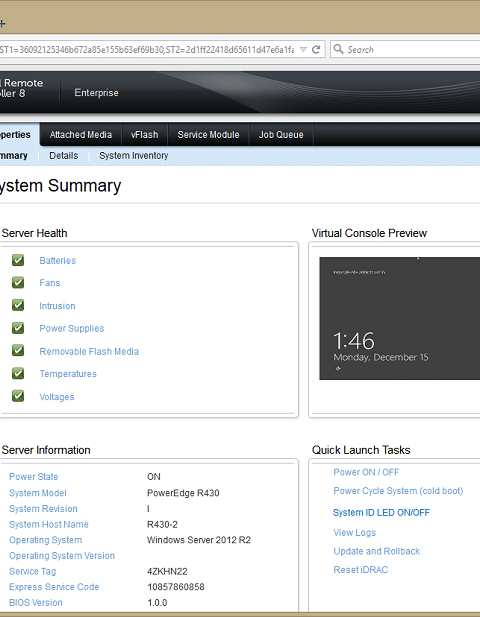Open the Power Supplies health link
Viewport: 480px width, 617px height.
pos(72,329)
